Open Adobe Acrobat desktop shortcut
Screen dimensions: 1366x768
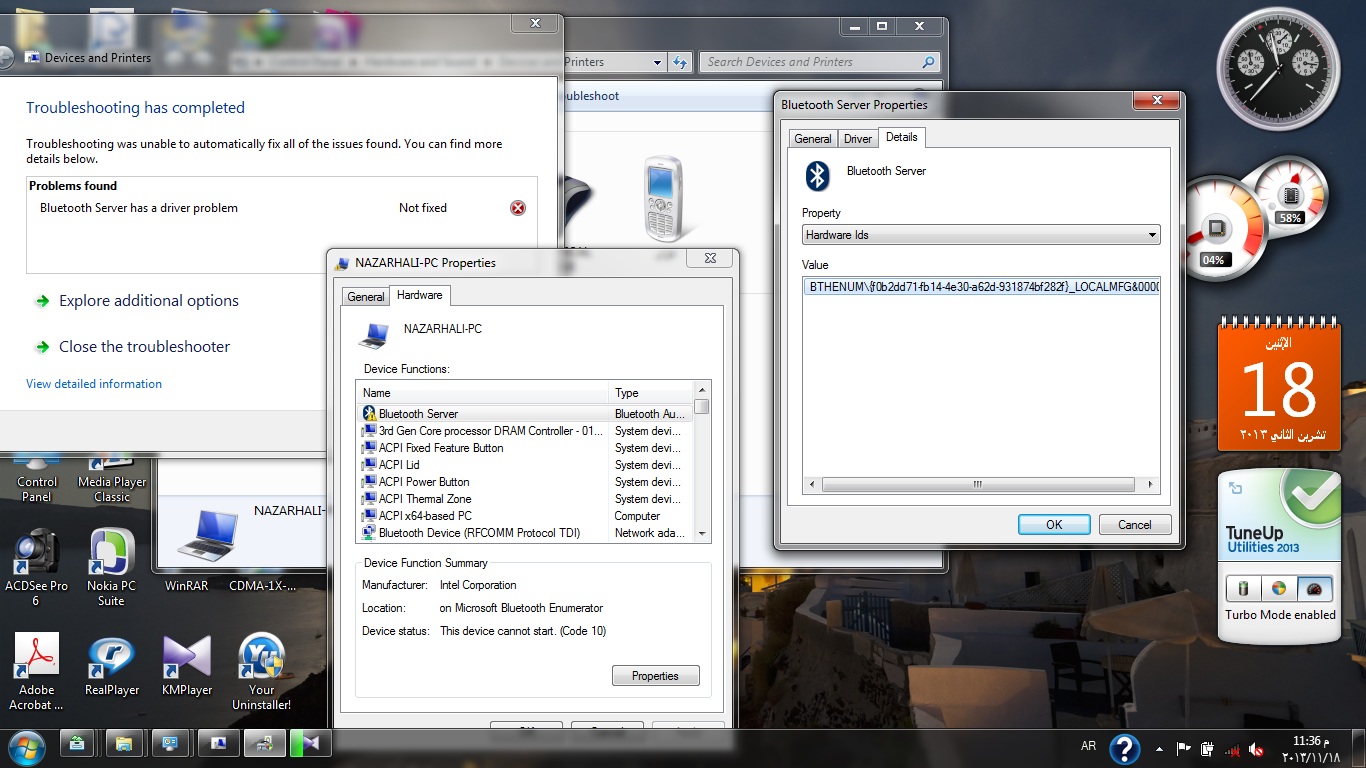tap(36, 671)
